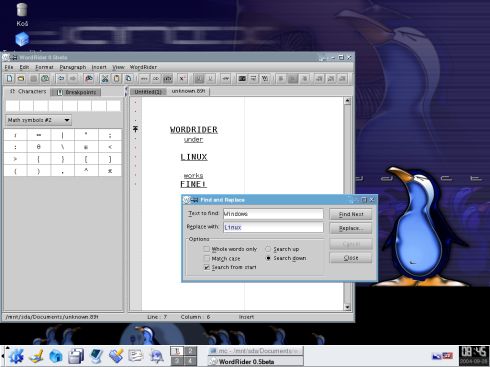The image size is (490, 367).
Task: Click the Open file folder icon
Action: [21, 79]
